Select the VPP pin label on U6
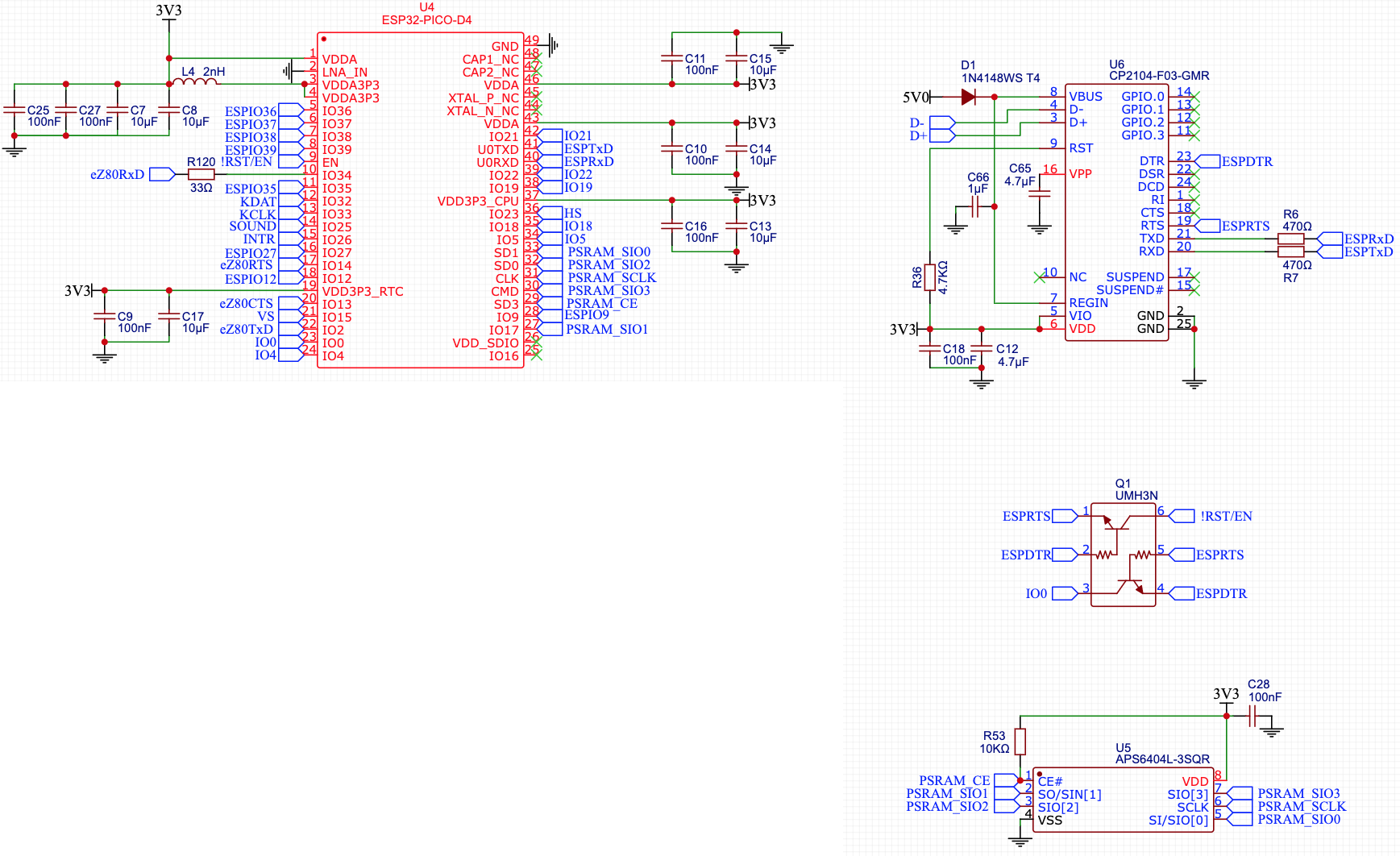Screen dimensions: 1400x856 [1081, 174]
